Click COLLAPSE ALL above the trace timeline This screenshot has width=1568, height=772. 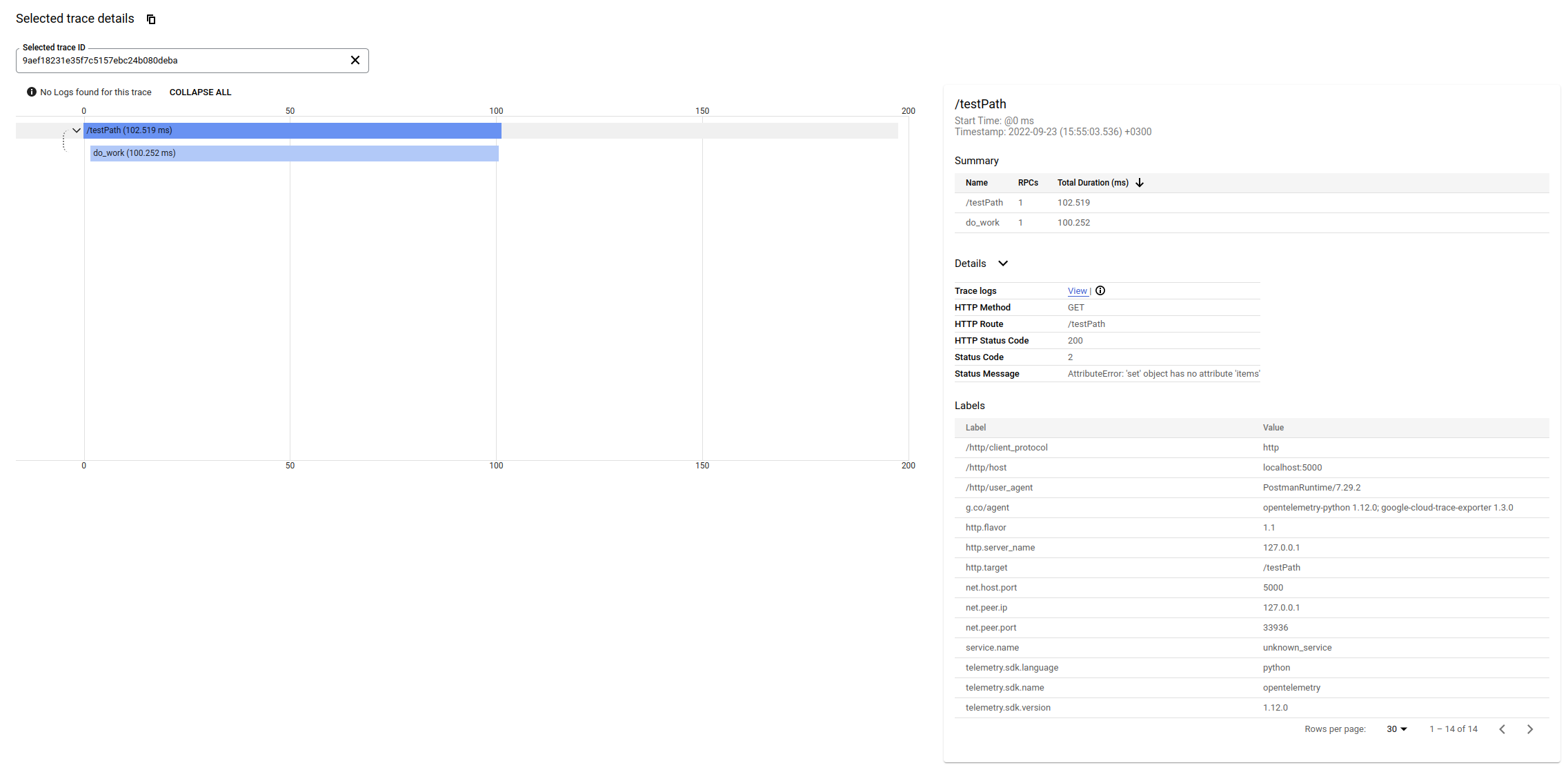coord(200,92)
